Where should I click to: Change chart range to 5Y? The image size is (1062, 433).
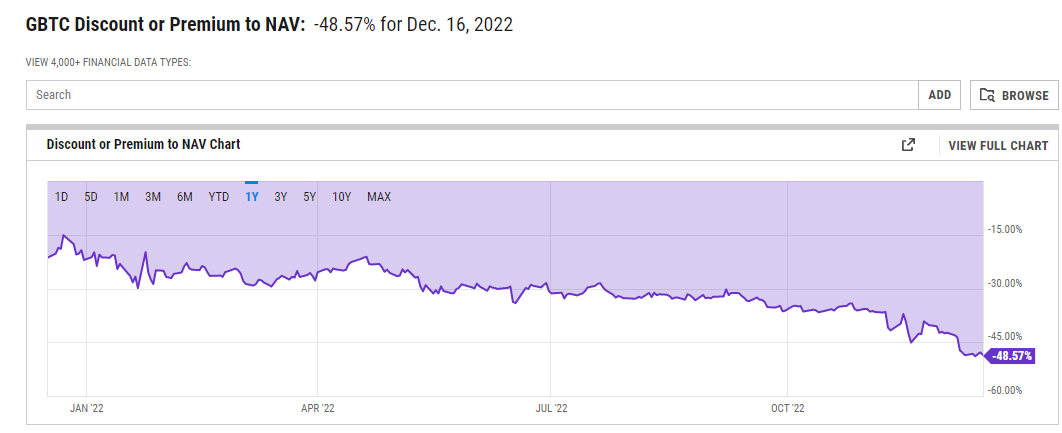coord(310,197)
